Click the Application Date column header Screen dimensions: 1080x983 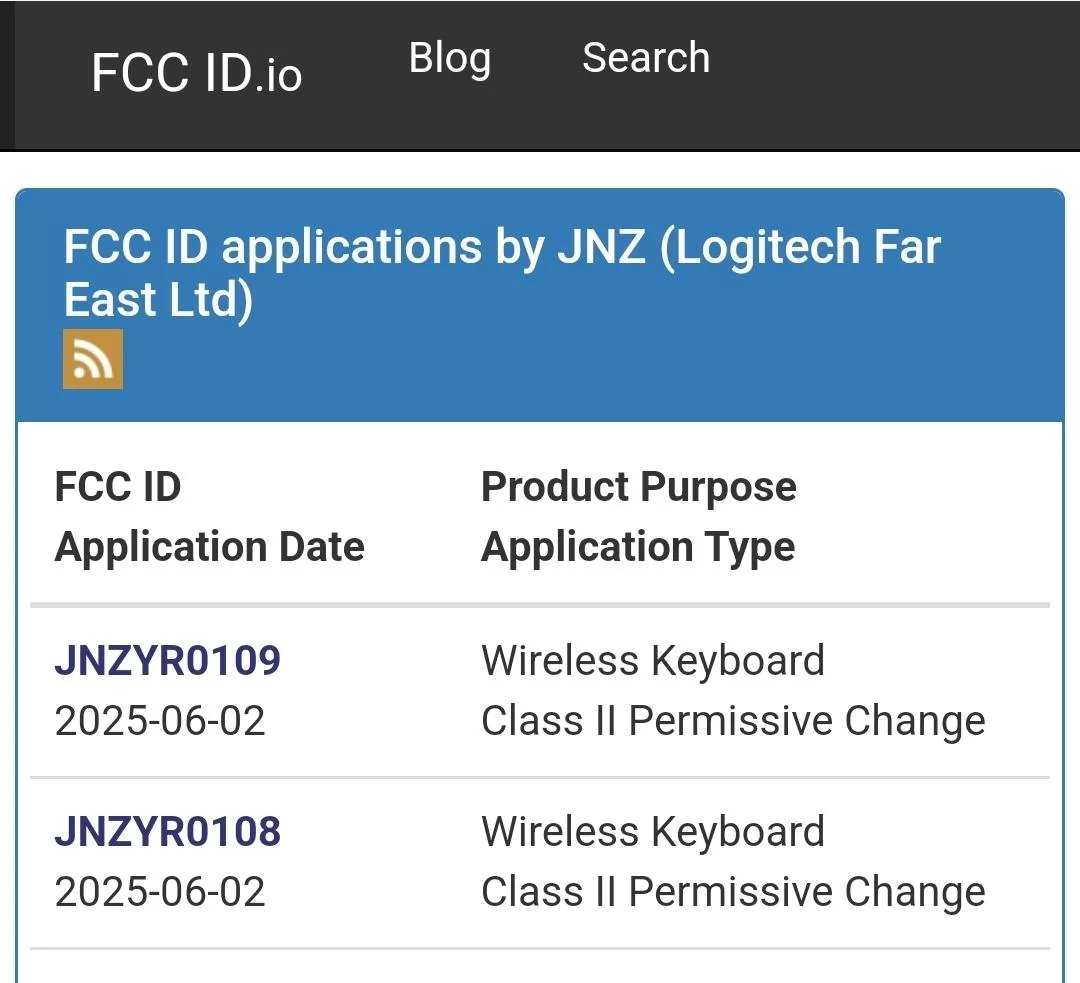(x=209, y=547)
